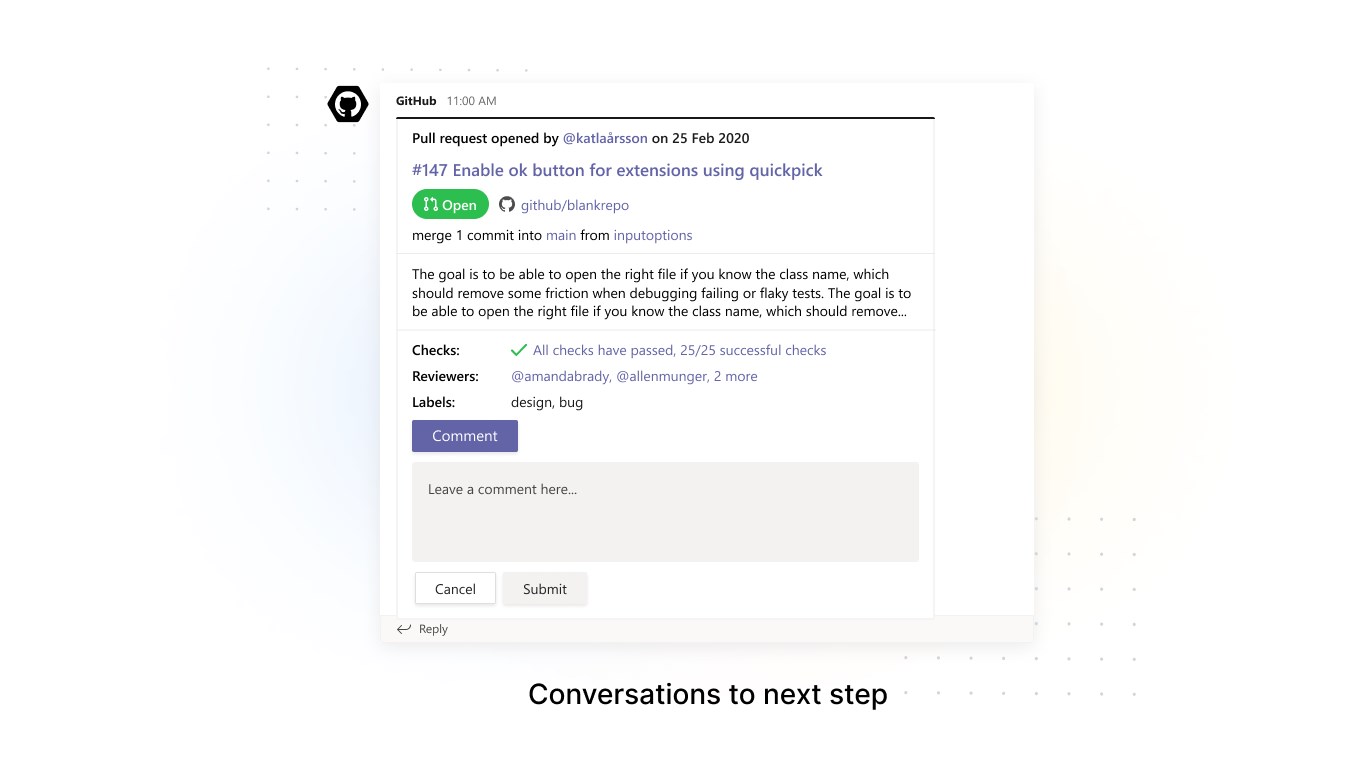
Task: Expand the 2 more reviewers link
Action: click(x=735, y=376)
